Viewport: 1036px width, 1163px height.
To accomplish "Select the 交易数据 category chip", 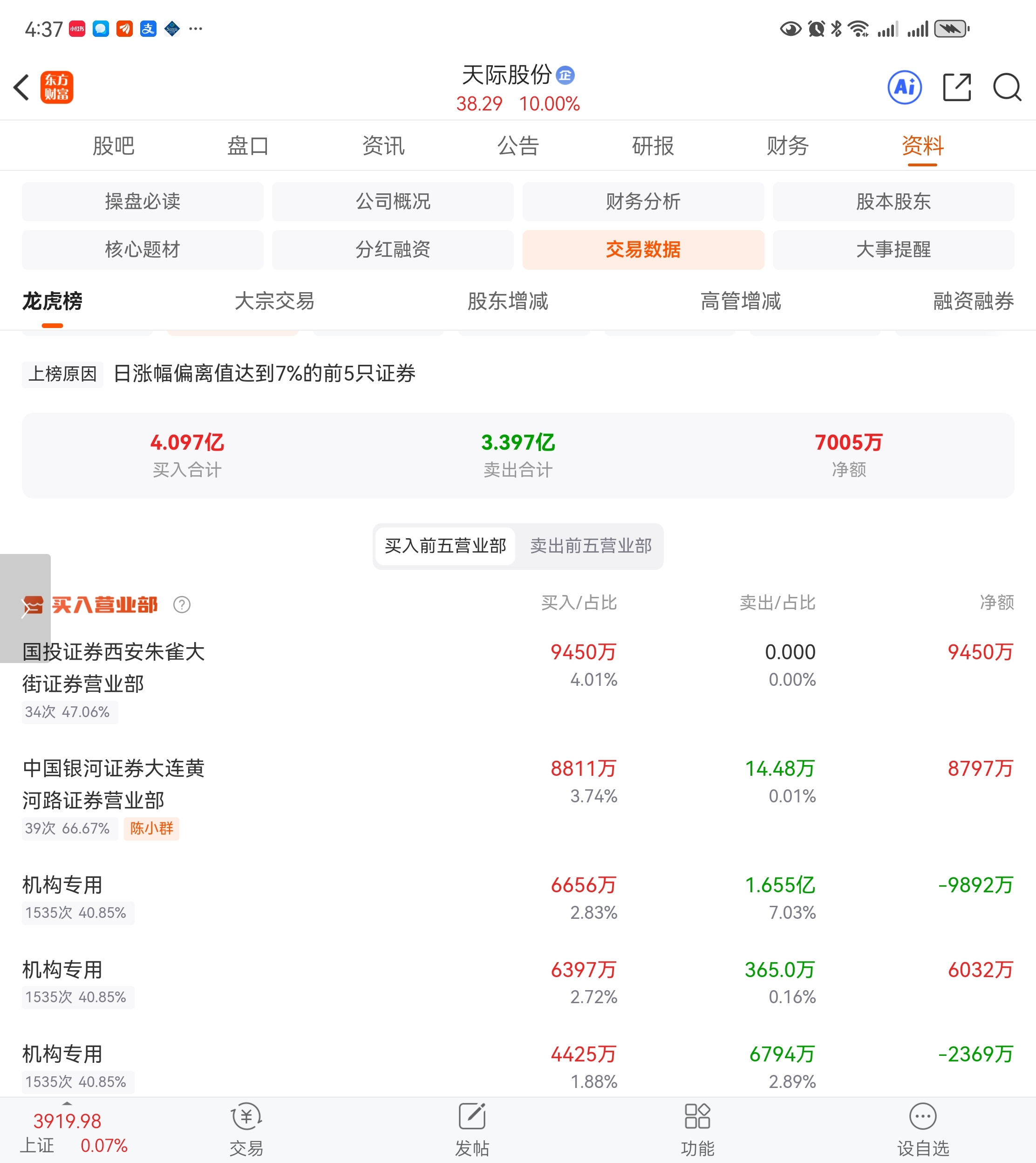I will [x=643, y=249].
